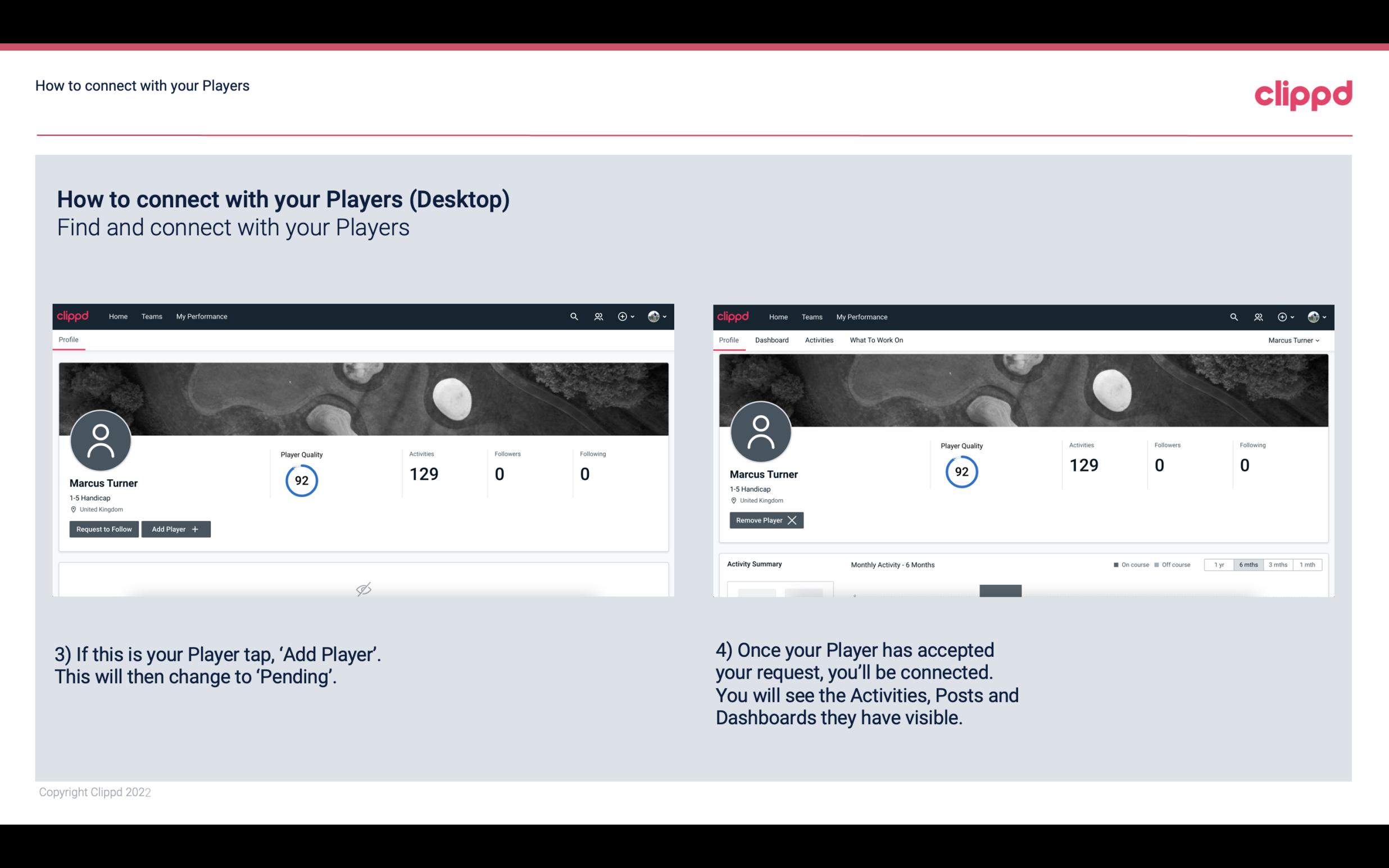
Task: Click the notifications bell icon left nav
Action: [597, 316]
